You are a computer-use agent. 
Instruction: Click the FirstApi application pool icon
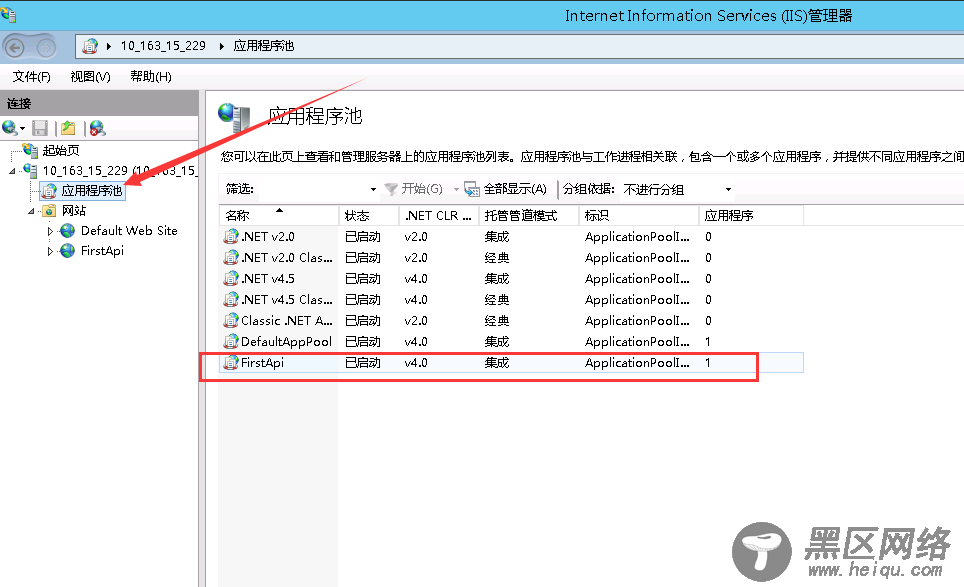coord(231,363)
